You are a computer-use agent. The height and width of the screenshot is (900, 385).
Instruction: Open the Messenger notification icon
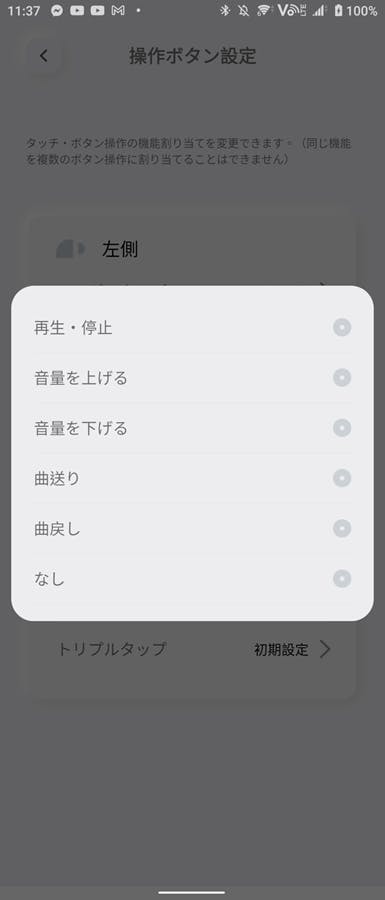[57, 10]
